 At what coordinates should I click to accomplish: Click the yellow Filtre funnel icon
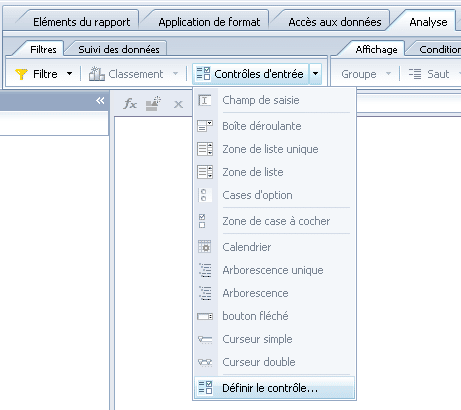pos(21,74)
